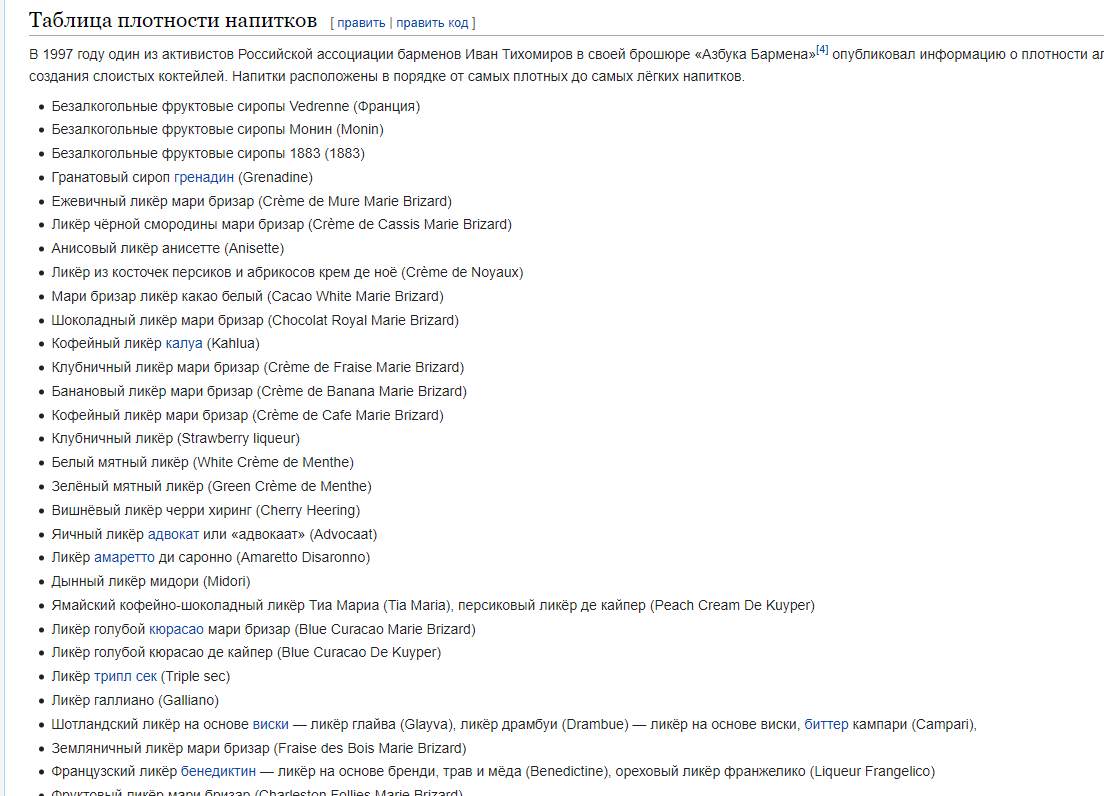
Task: Open the 'виски' link
Action: pyautogui.click(x=270, y=724)
